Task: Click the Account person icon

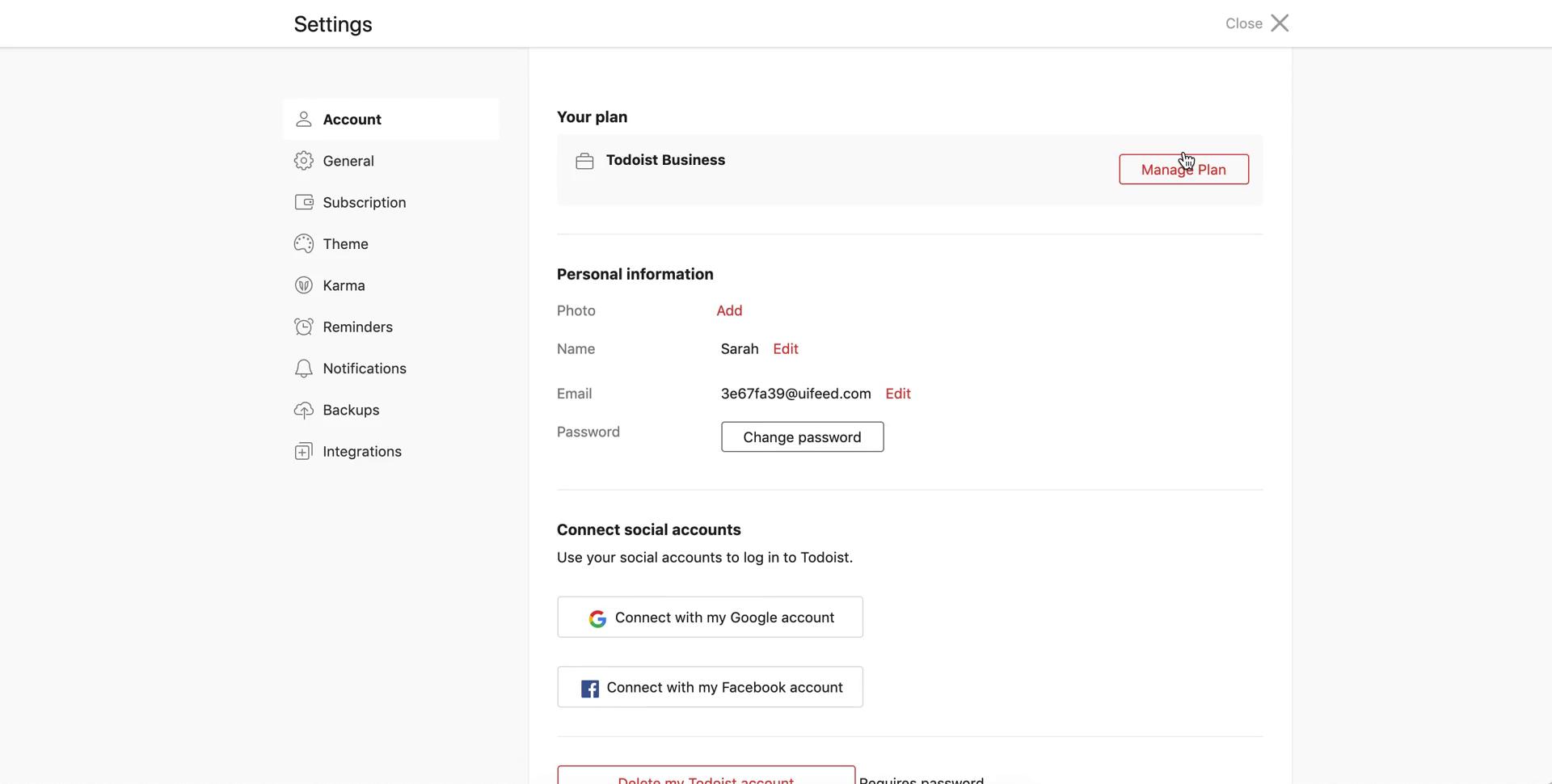Action: [x=304, y=120]
